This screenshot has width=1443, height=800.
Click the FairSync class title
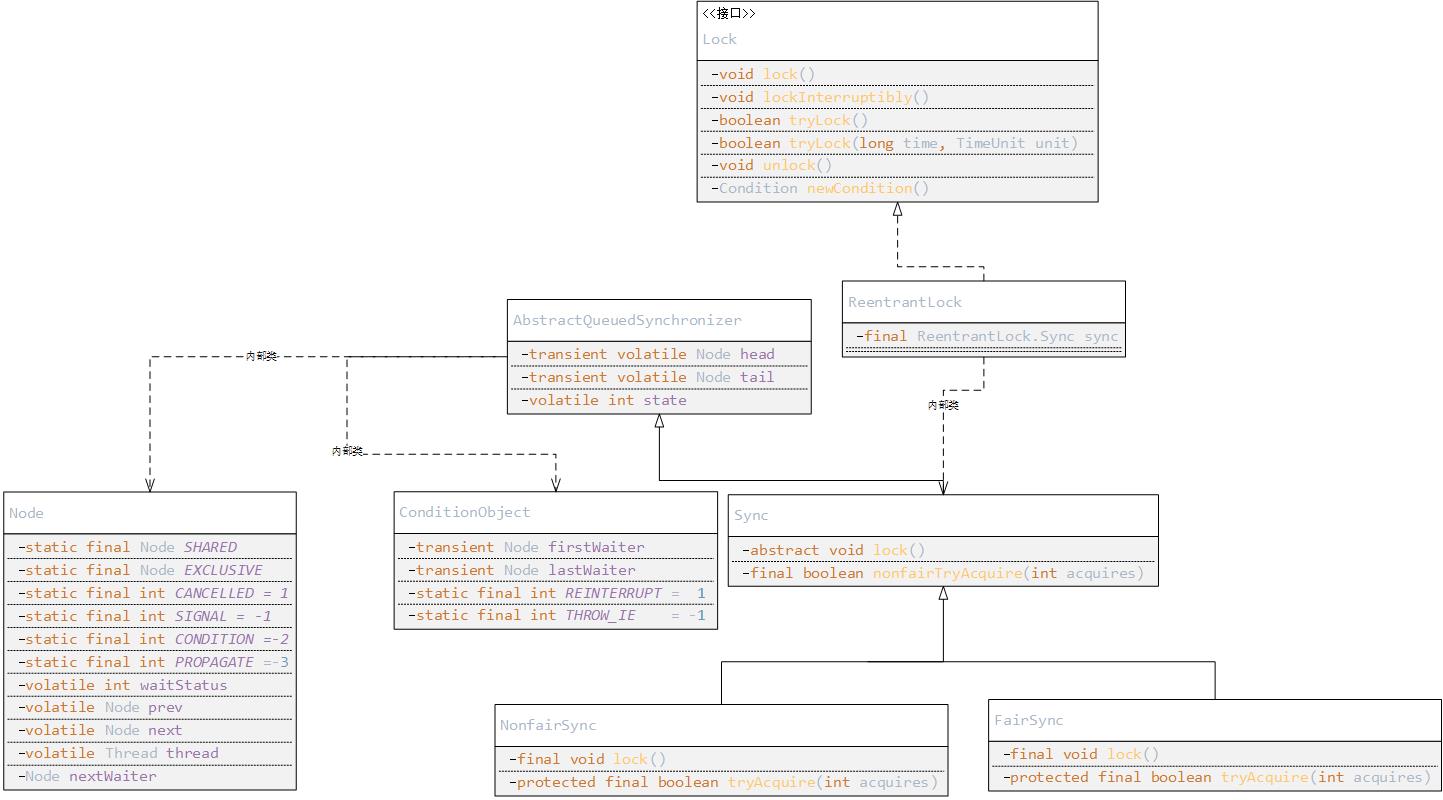point(1029,720)
